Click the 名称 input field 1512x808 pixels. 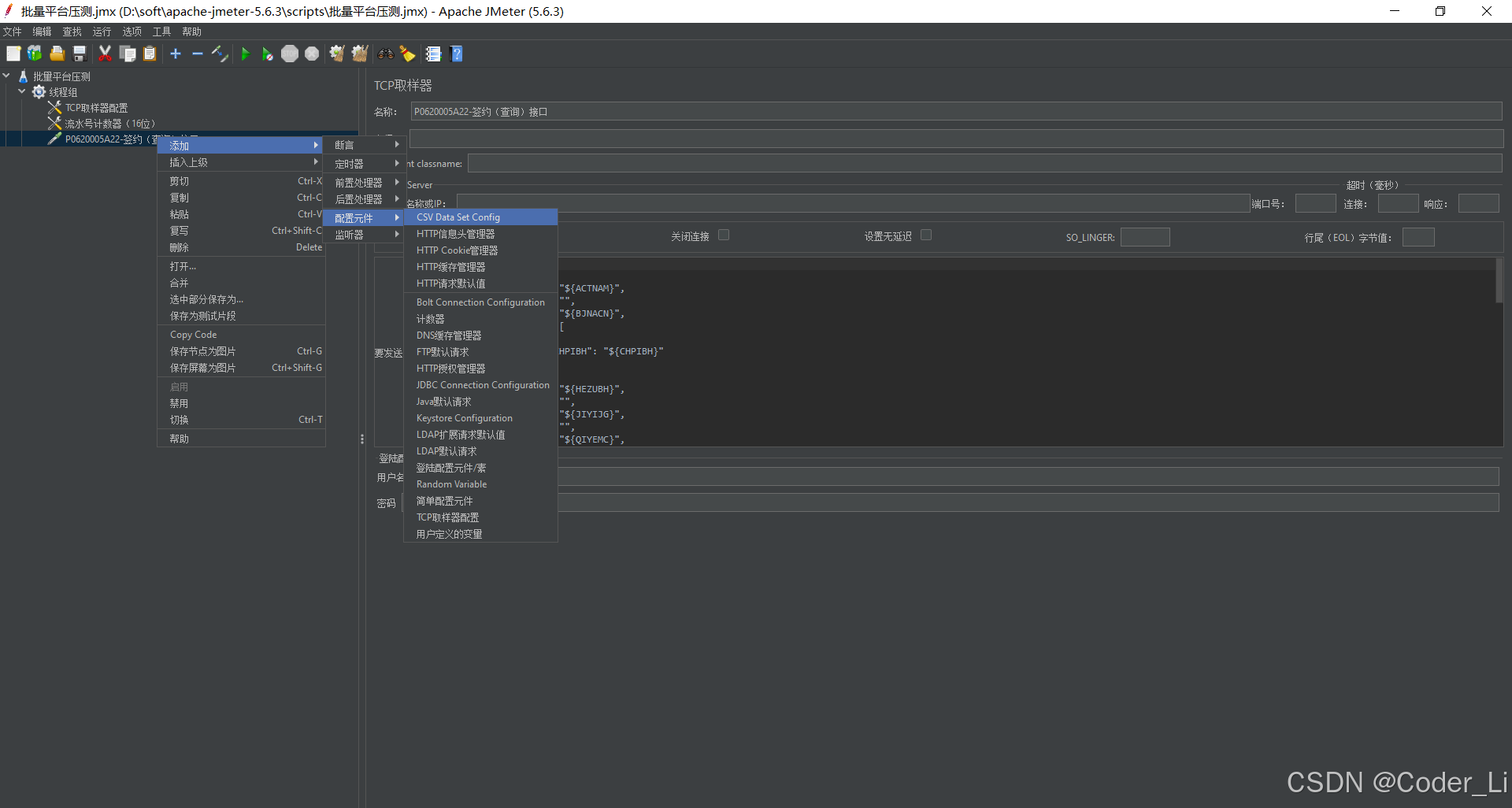[956, 112]
